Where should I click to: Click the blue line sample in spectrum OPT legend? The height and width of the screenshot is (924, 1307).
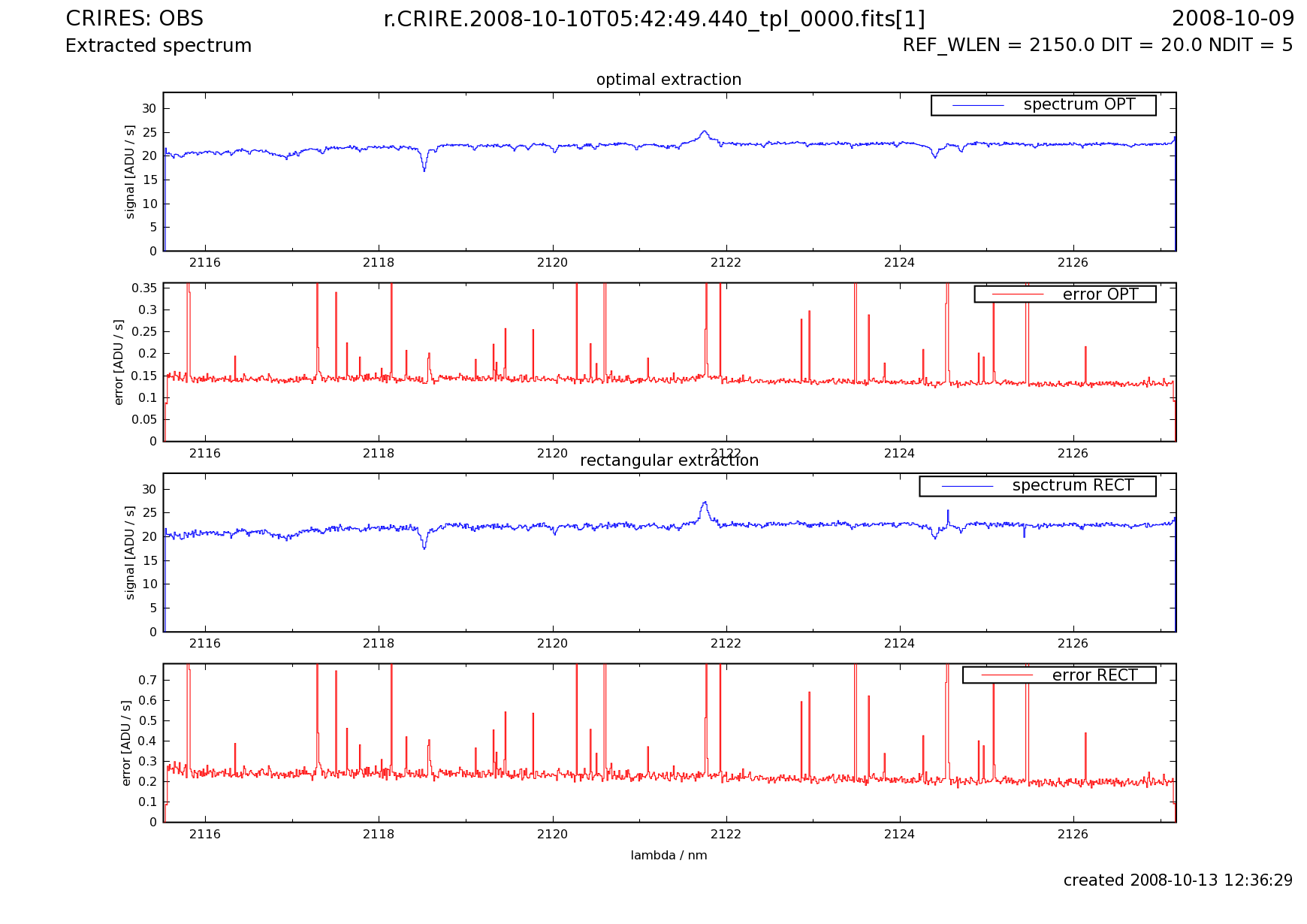tap(978, 106)
